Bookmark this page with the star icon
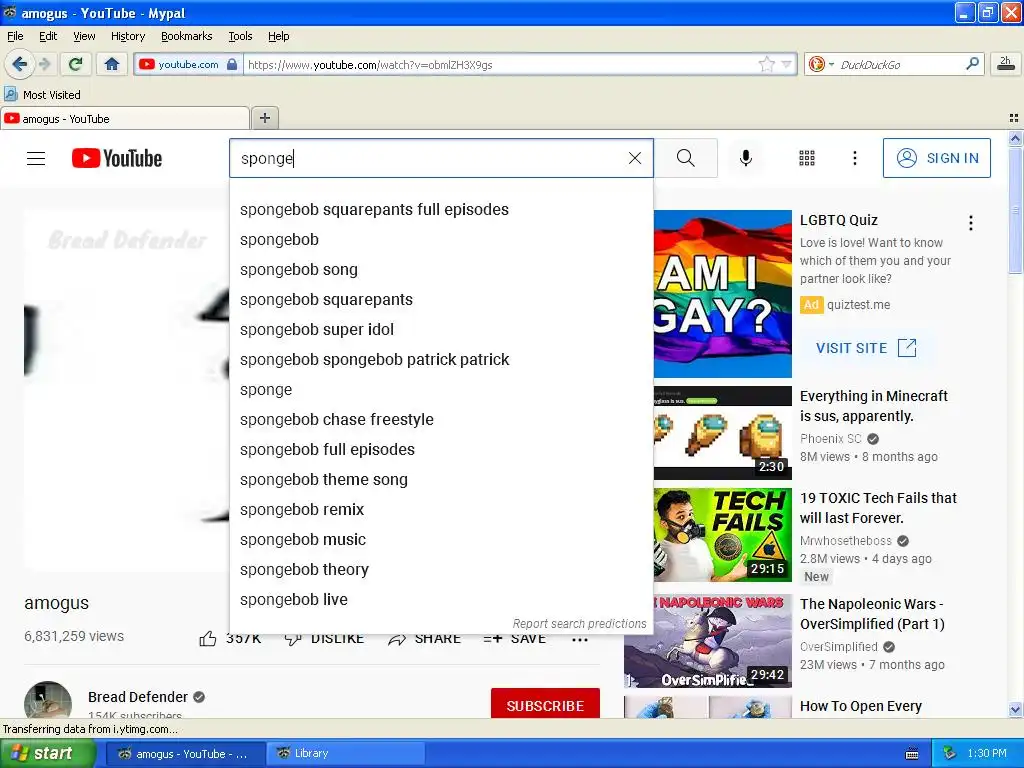This screenshot has height=768, width=1024. coord(766,64)
